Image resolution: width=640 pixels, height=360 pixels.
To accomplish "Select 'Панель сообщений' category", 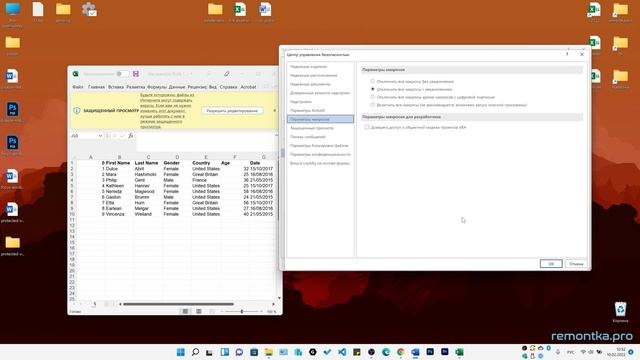I will tap(320, 137).
